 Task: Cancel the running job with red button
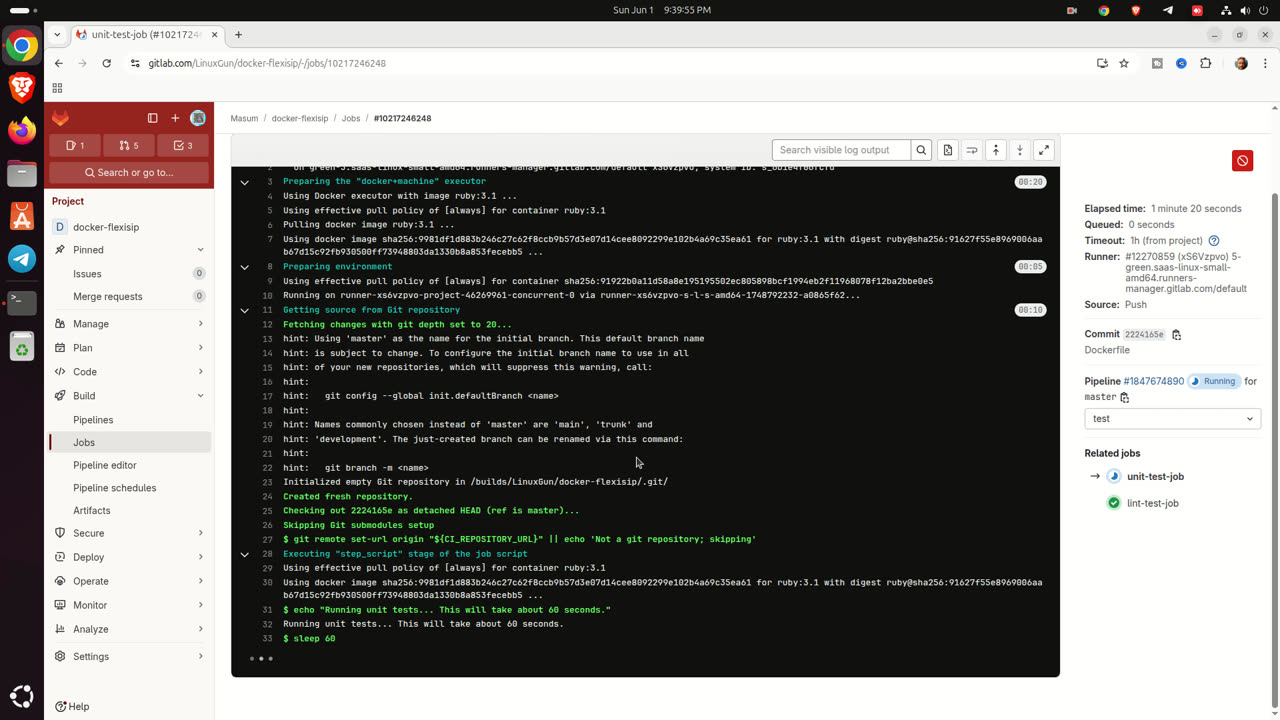point(1242,160)
